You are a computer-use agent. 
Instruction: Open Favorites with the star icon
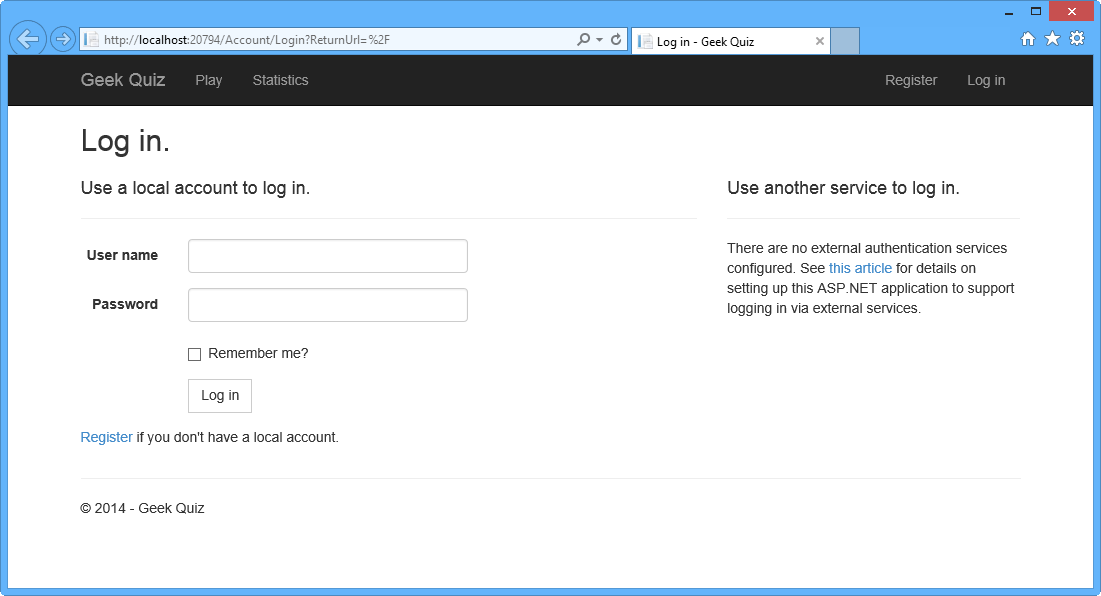1052,39
